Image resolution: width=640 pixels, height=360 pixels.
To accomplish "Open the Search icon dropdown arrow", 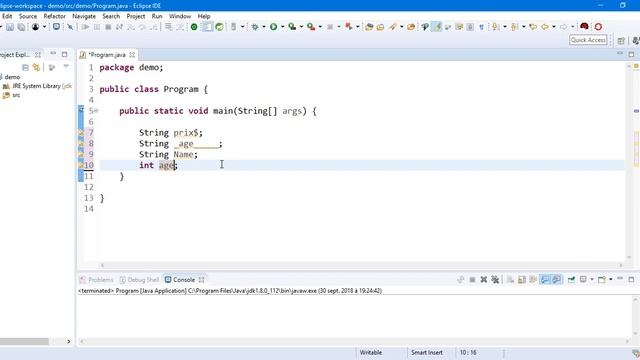I will pyautogui.click(x=402, y=27).
